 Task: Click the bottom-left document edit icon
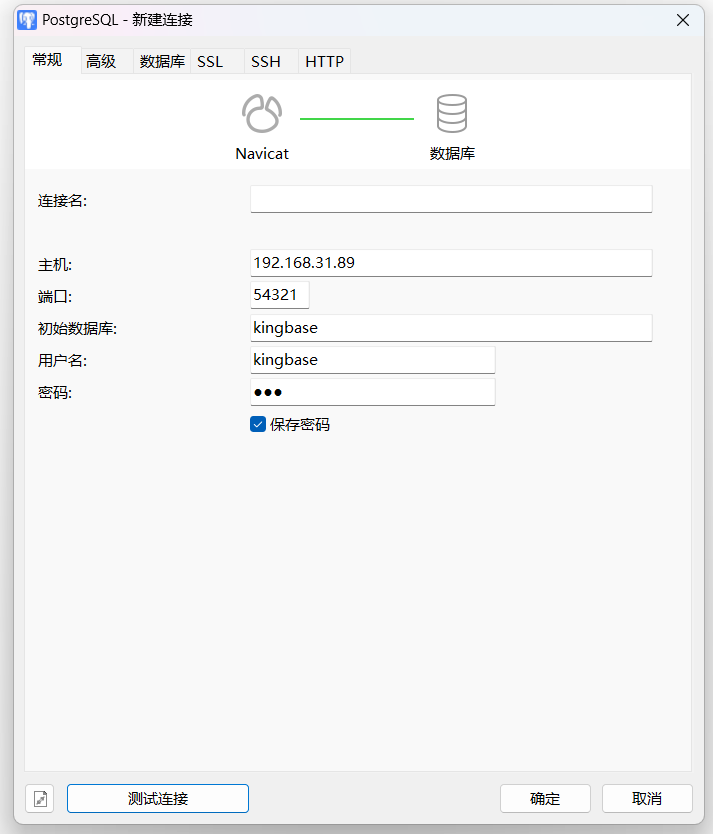coord(40,799)
